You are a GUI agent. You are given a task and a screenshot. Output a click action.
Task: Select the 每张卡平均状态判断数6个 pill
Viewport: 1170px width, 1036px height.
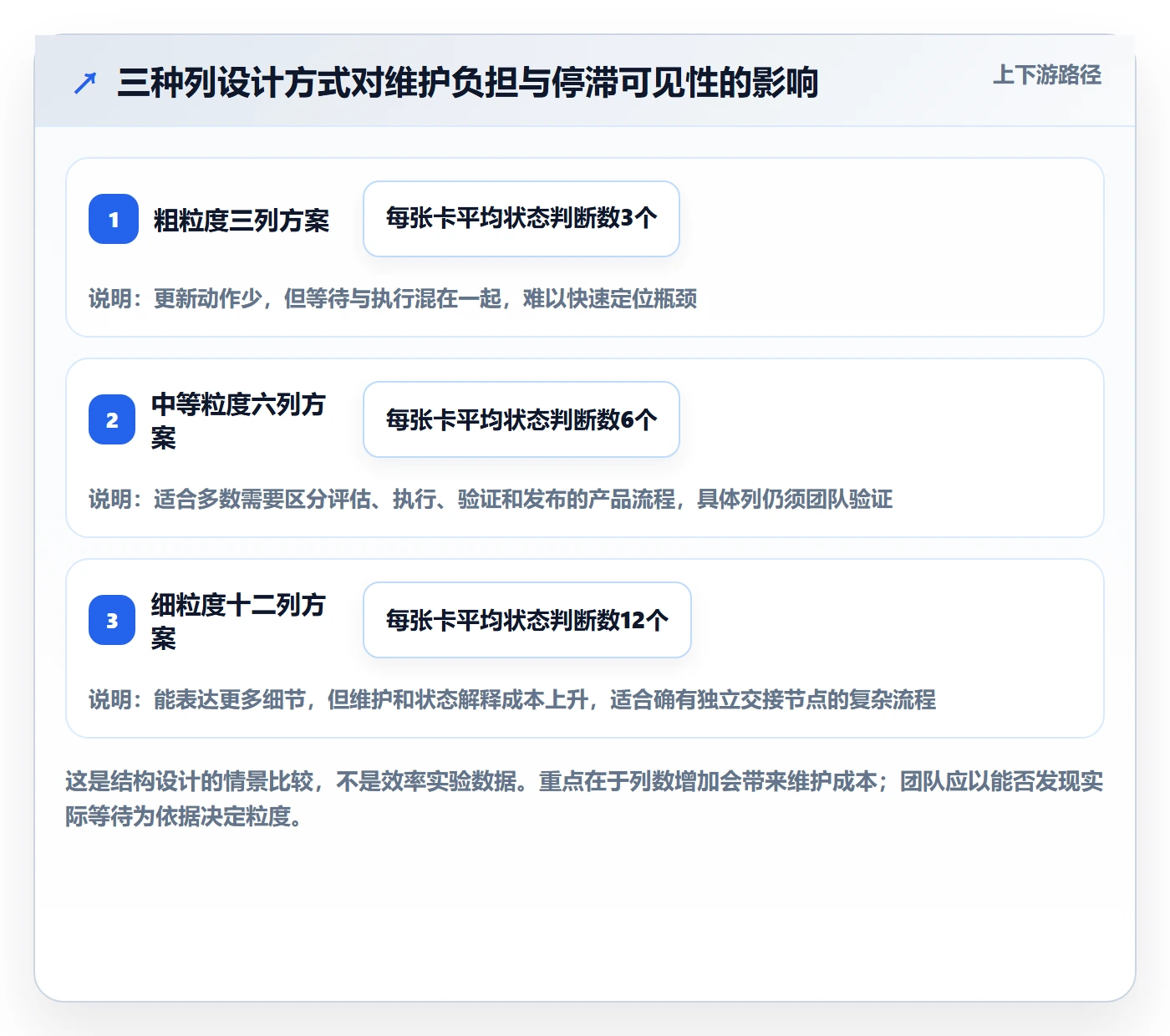tap(521, 419)
